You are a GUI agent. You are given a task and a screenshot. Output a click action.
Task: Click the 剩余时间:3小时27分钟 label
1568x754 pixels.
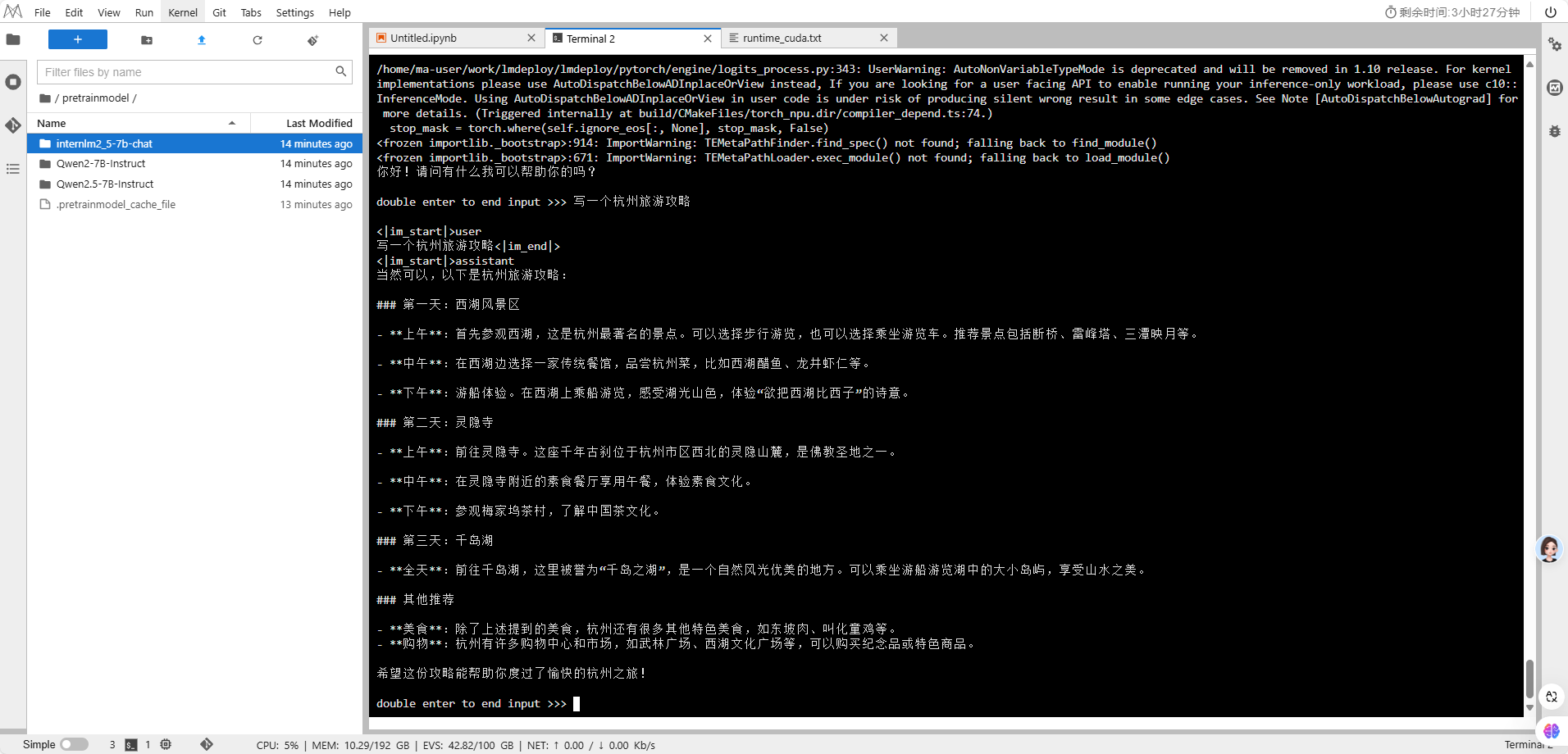coord(1460,12)
